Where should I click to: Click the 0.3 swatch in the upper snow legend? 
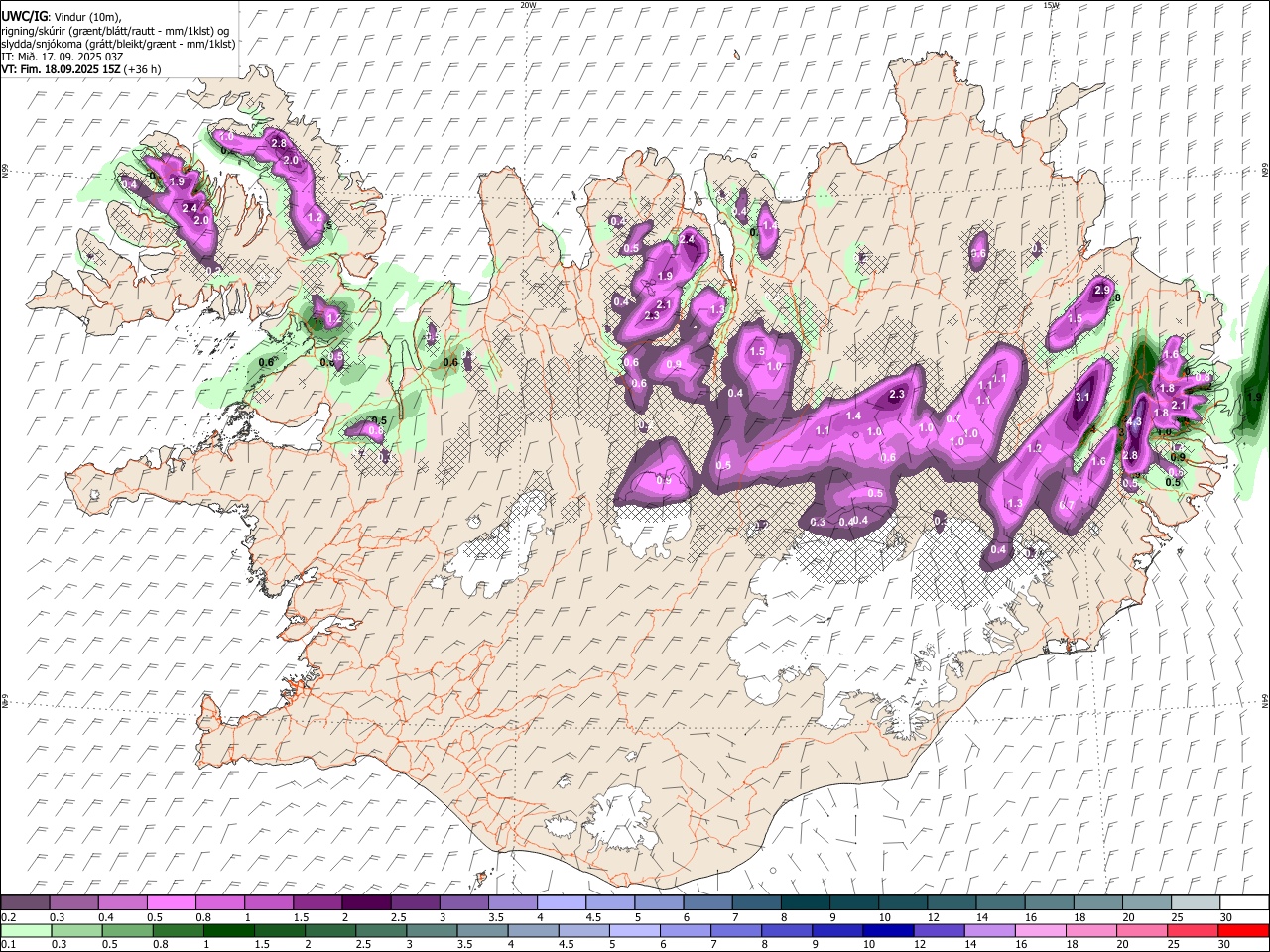pos(74,902)
